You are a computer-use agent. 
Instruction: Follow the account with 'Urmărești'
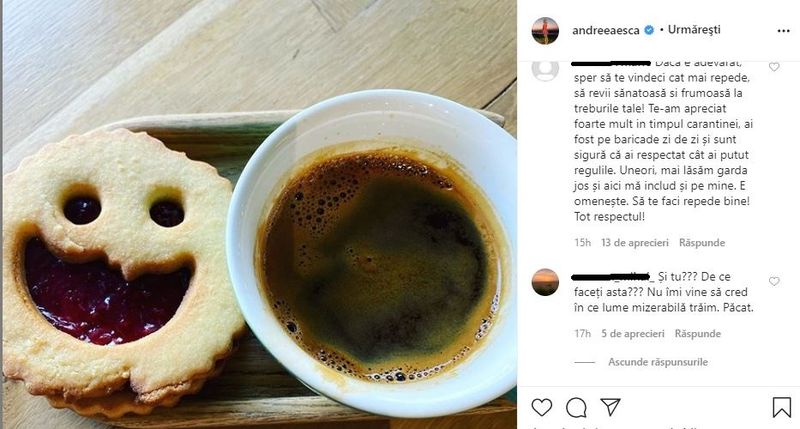(694, 30)
